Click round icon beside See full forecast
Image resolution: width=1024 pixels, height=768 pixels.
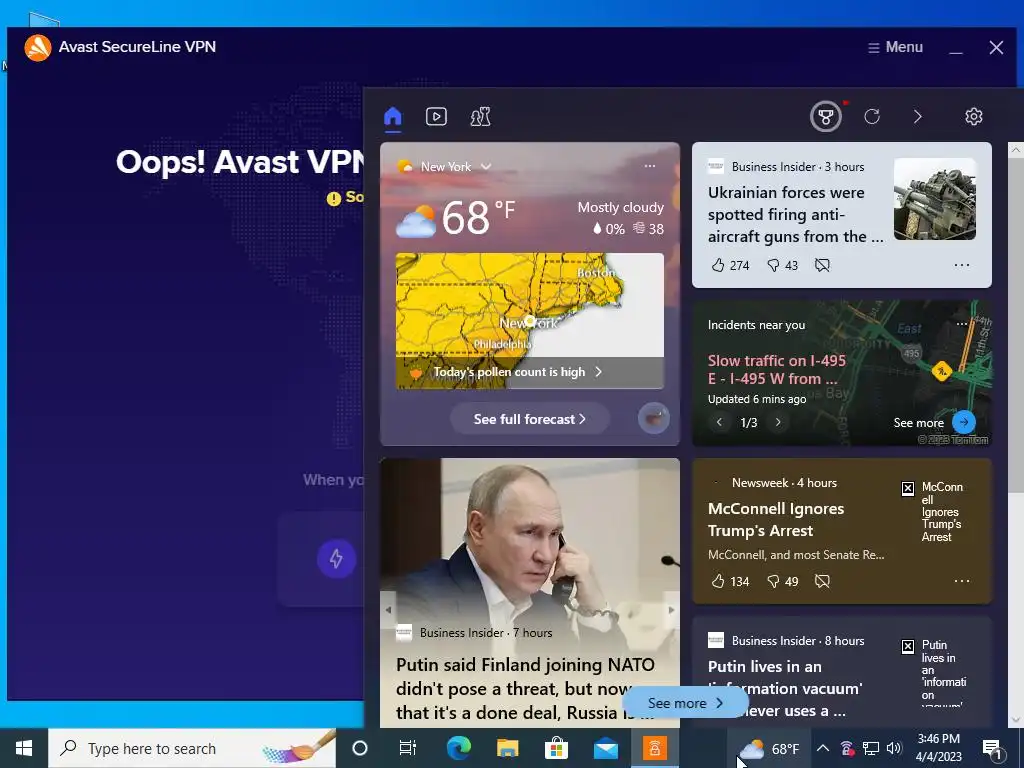654,419
